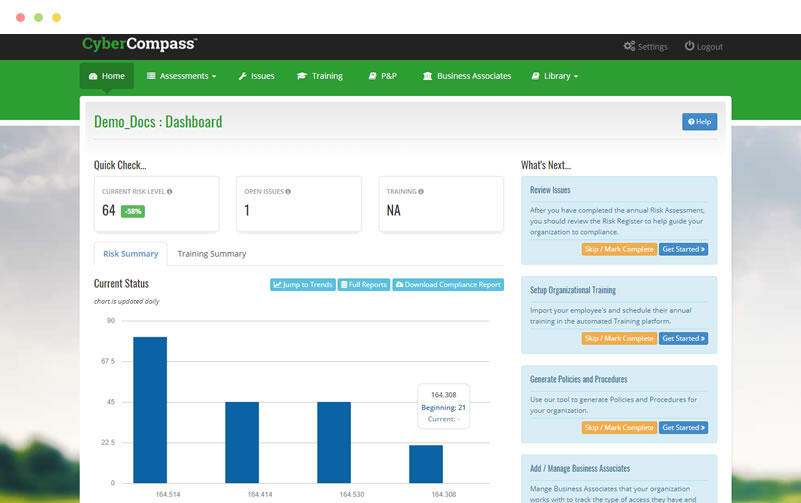
Task: Expand the Assessments dropdown menu
Action: click(x=181, y=76)
